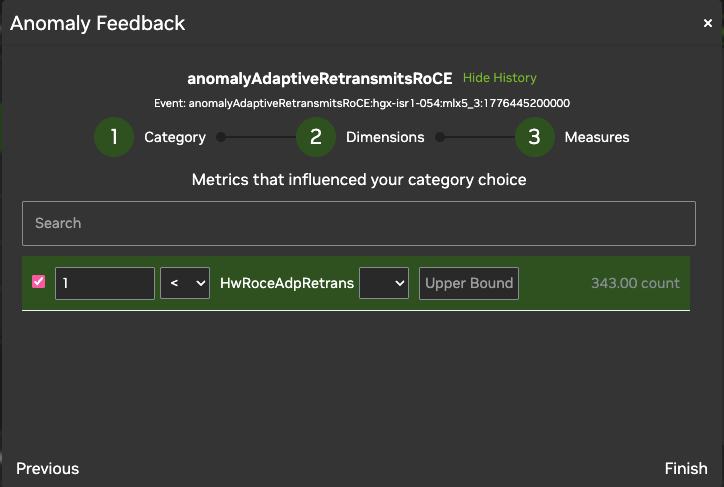This screenshot has height=487, width=724.
Task: Uncheck the HwRoceAdpRetrans metric checkbox
Action: (38, 281)
